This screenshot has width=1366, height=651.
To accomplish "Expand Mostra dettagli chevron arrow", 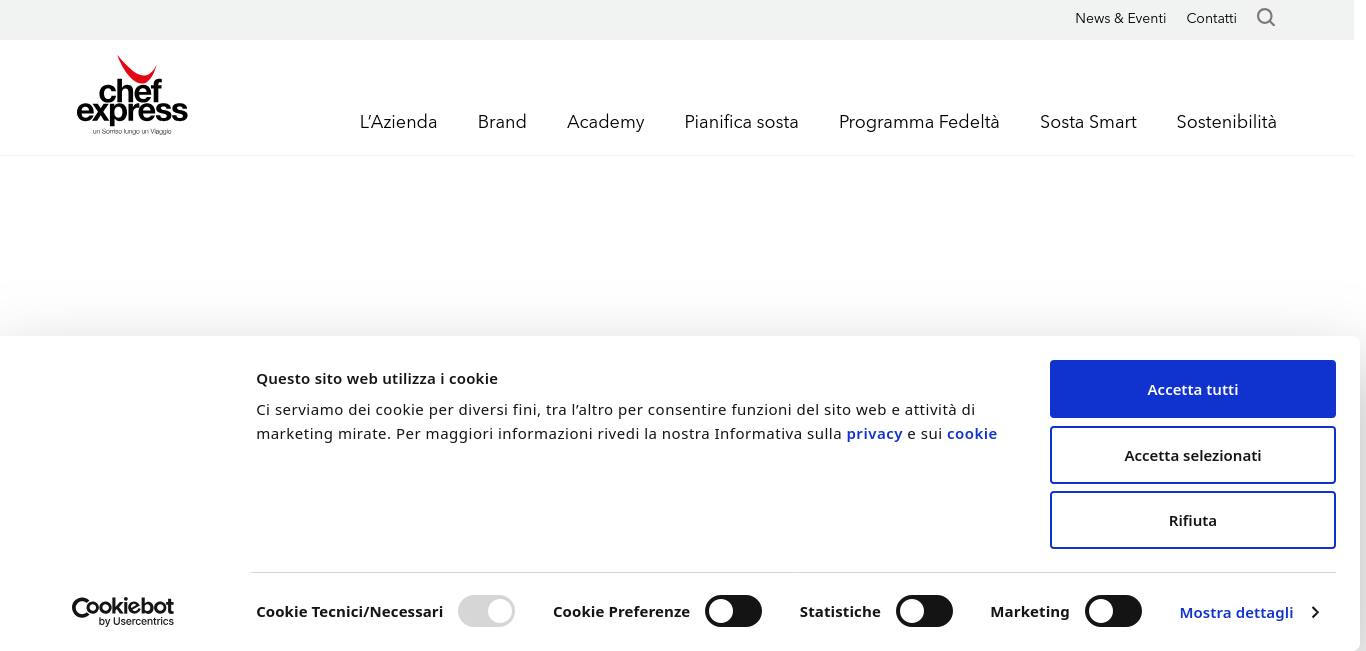I will click(1315, 612).
